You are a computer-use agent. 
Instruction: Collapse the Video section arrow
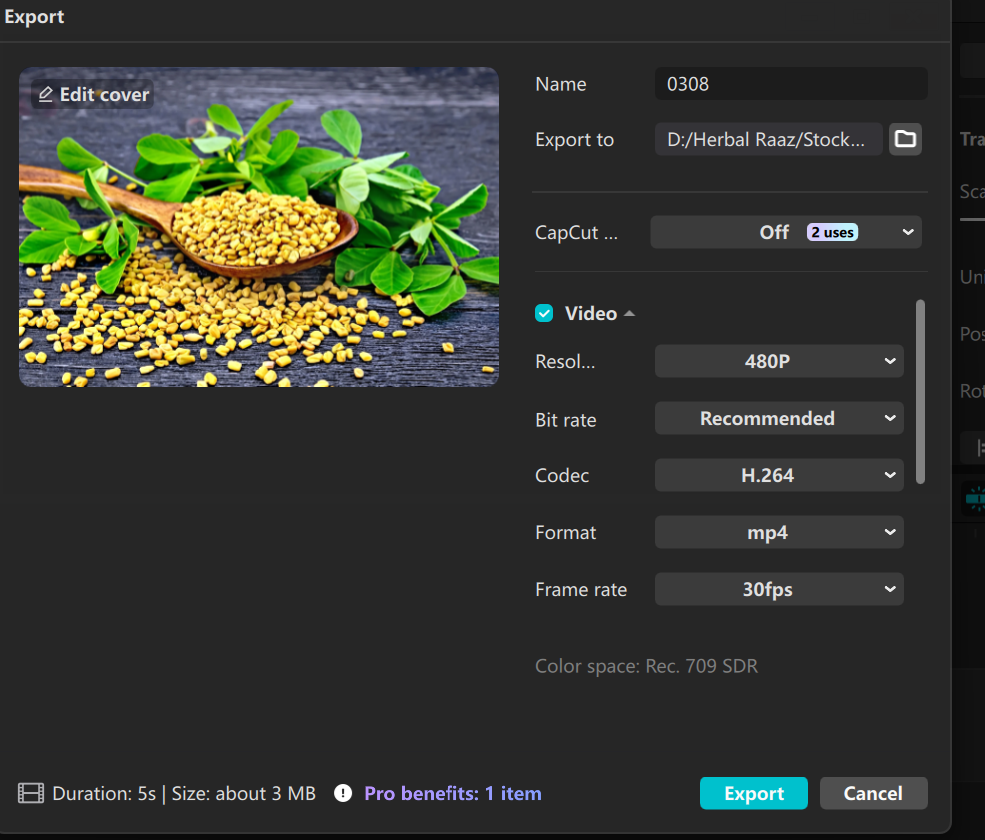629,313
